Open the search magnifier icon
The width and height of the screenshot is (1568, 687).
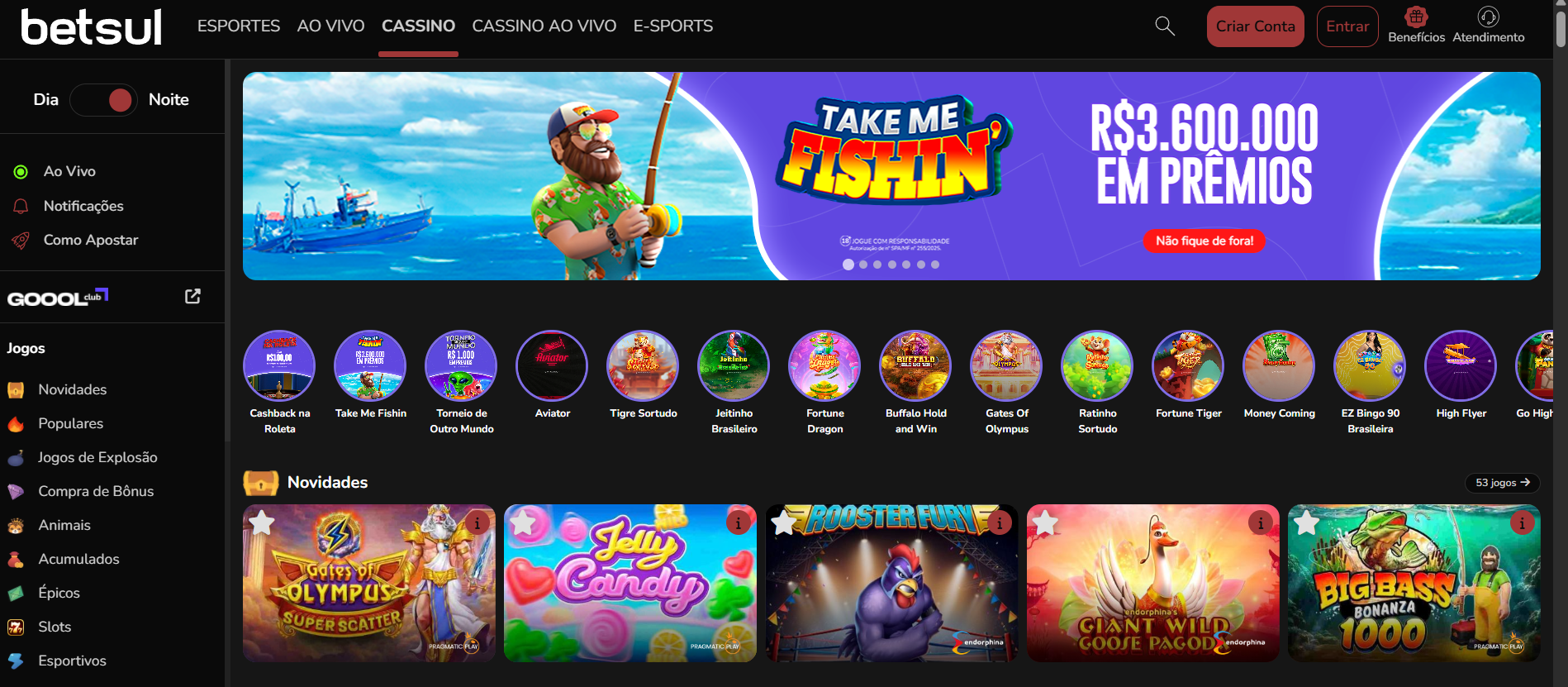coord(1165,26)
